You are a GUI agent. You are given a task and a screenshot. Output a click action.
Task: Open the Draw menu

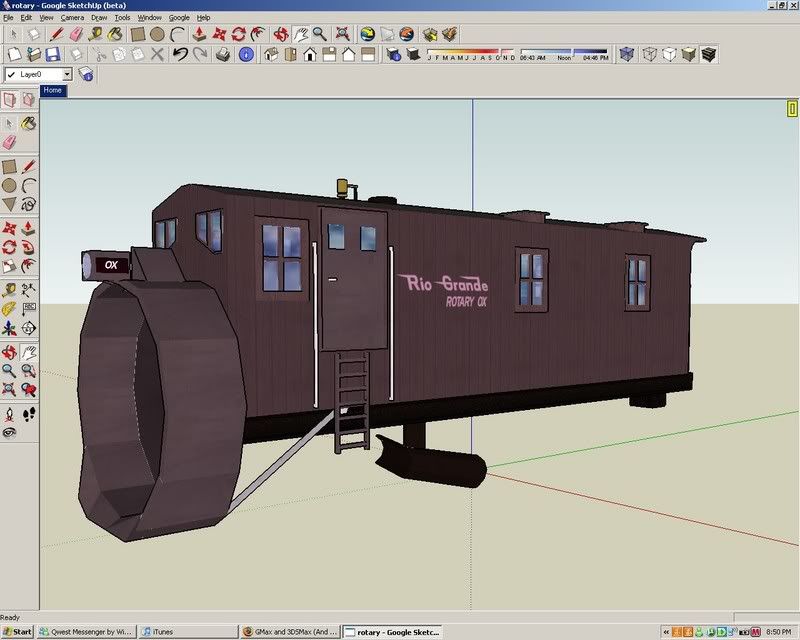[x=99, y=17]
